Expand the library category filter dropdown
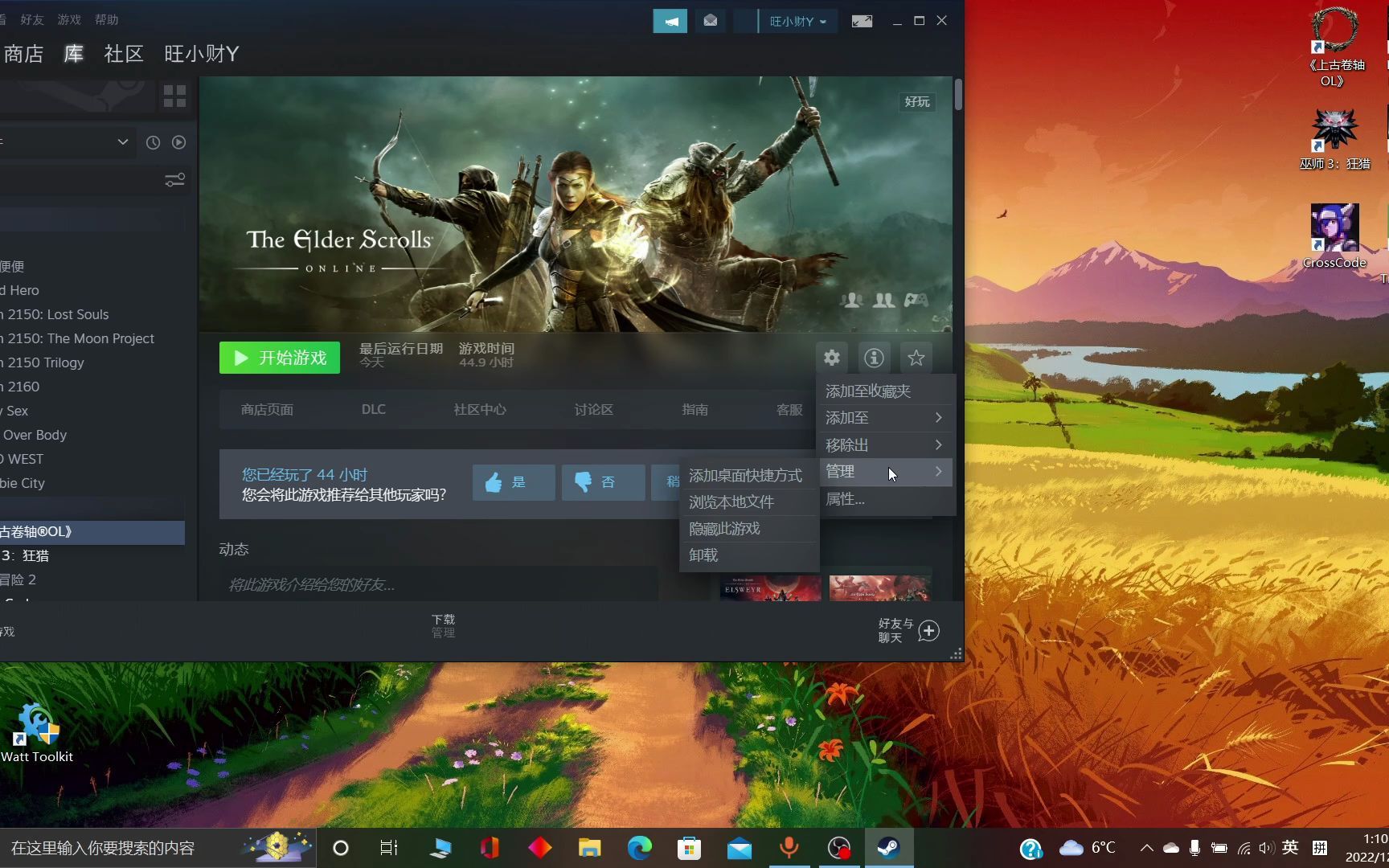This screenshot has width=1389, height=868. [x=122, y=142]
